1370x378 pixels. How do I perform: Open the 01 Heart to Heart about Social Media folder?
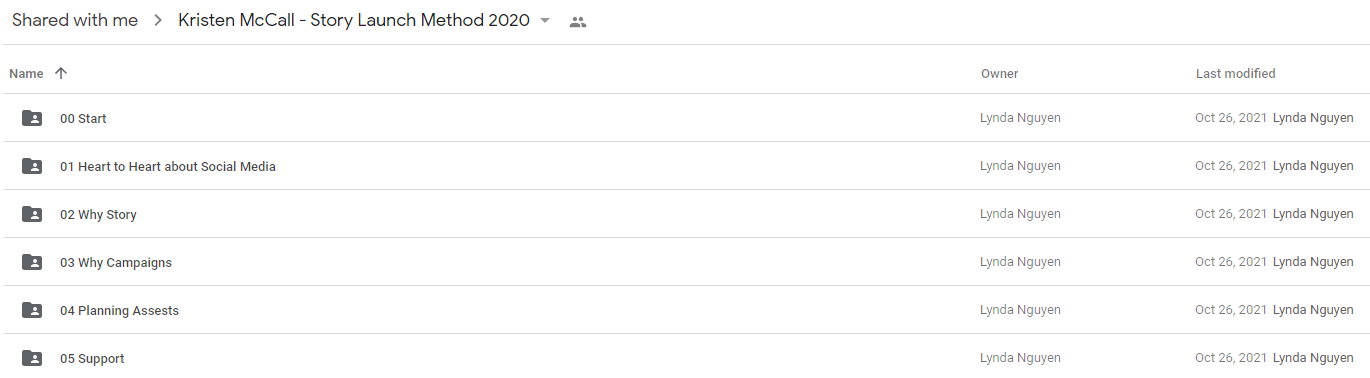click(x=168, y=166)
